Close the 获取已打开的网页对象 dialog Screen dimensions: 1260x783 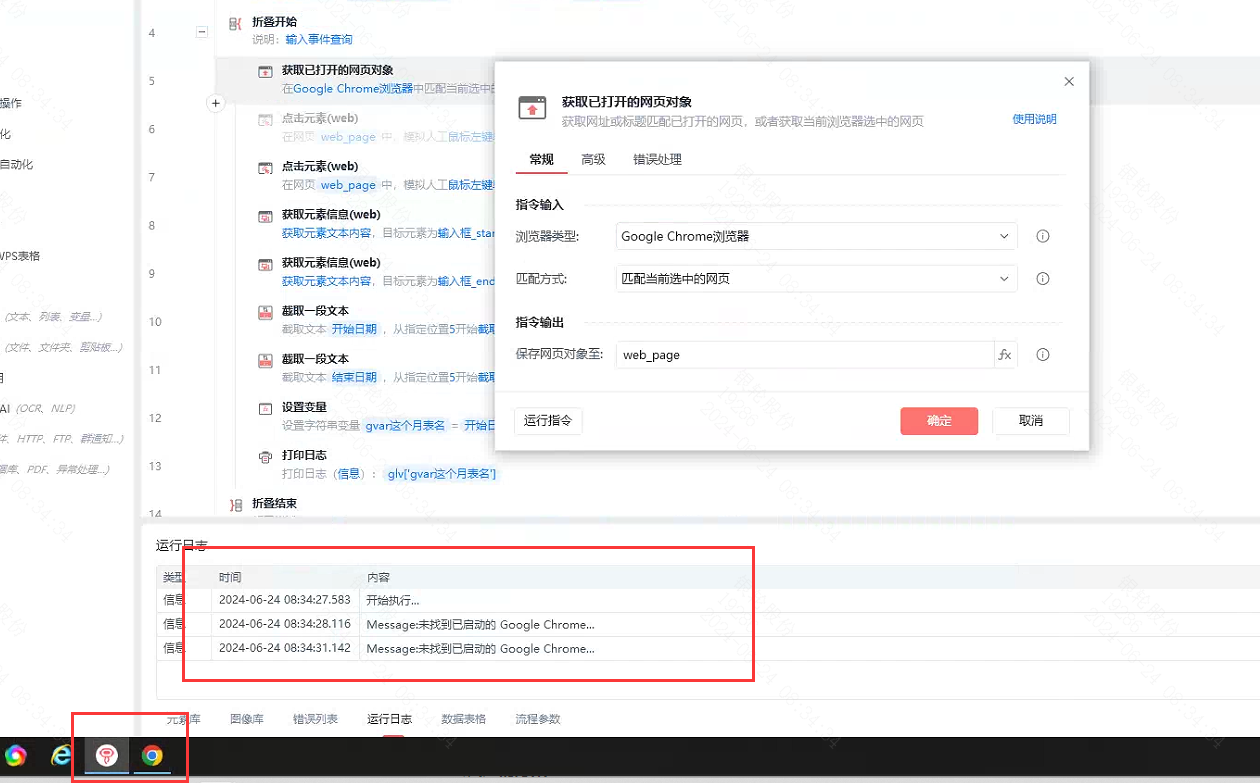(x=1069, y=82)
